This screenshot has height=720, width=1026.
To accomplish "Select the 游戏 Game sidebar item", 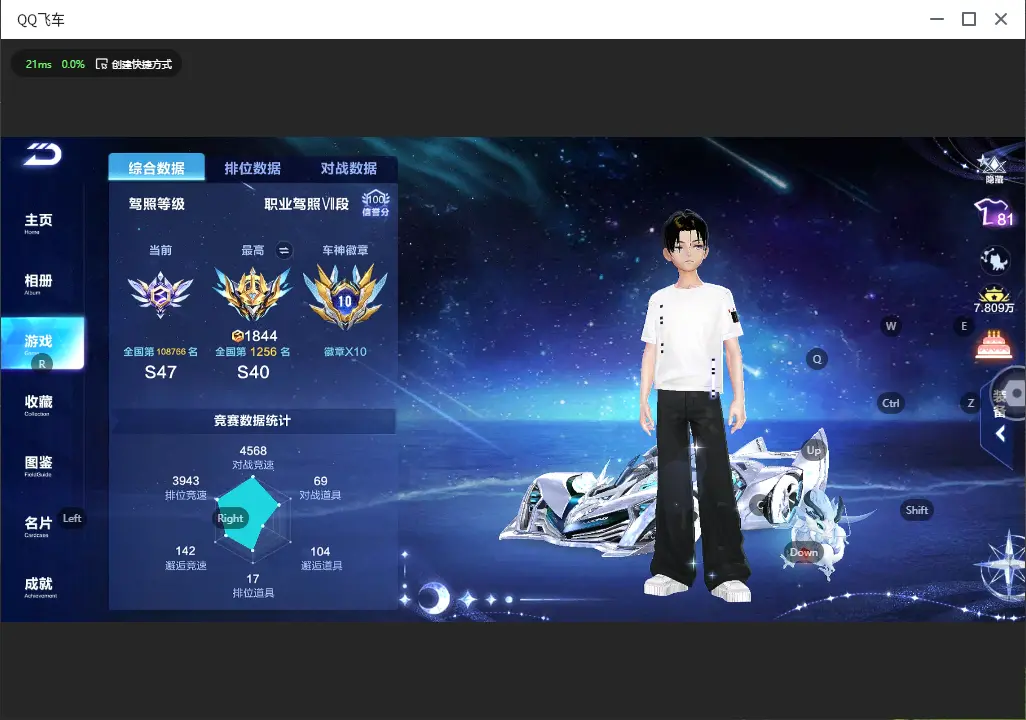I will pyautogui.click(x=43, y=344).
